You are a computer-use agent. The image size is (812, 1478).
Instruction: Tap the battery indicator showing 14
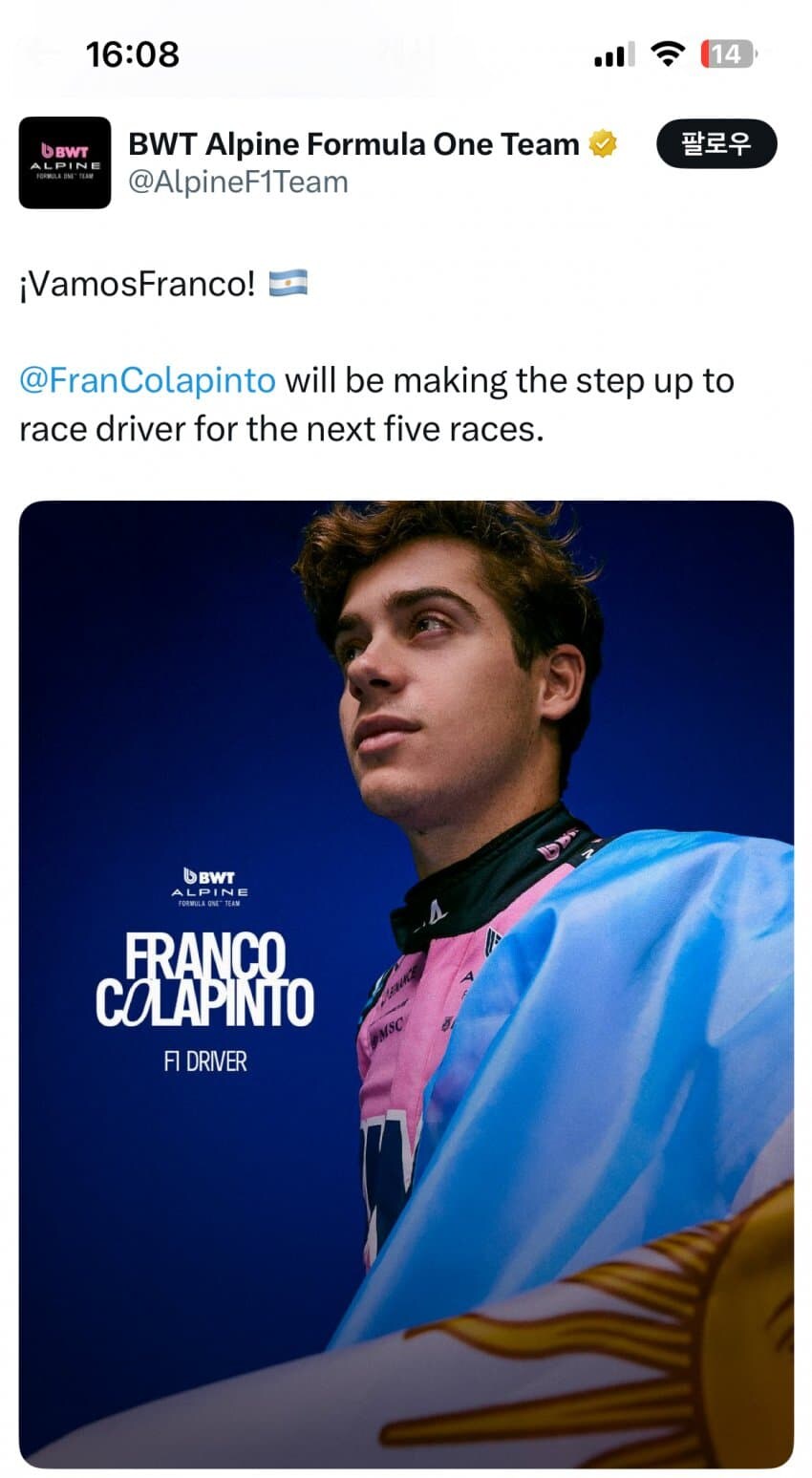727,54
